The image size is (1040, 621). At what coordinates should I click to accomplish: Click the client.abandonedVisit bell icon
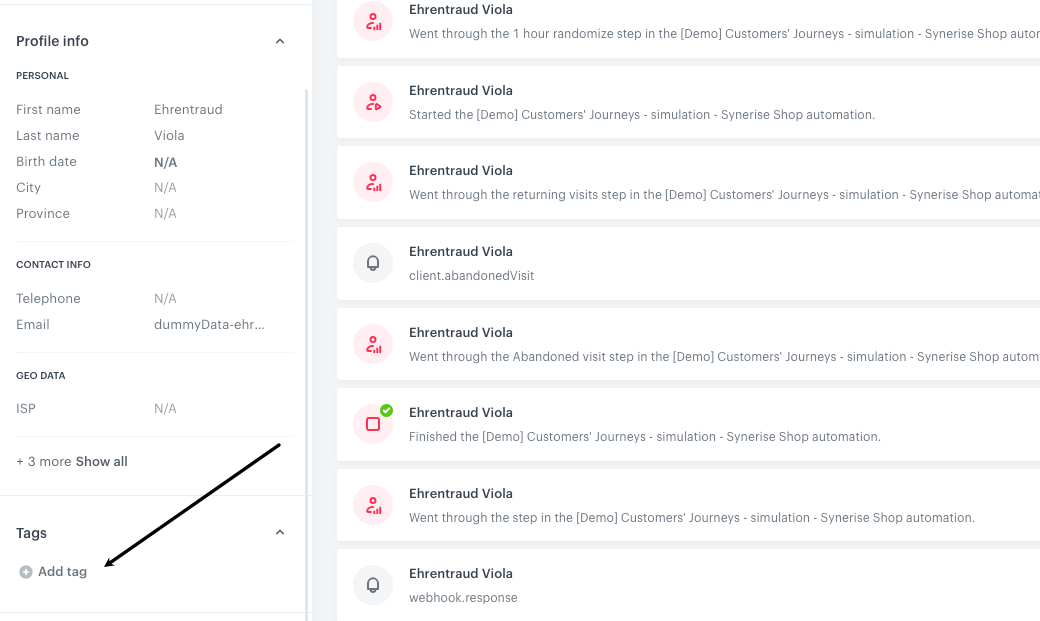[373, 263]
